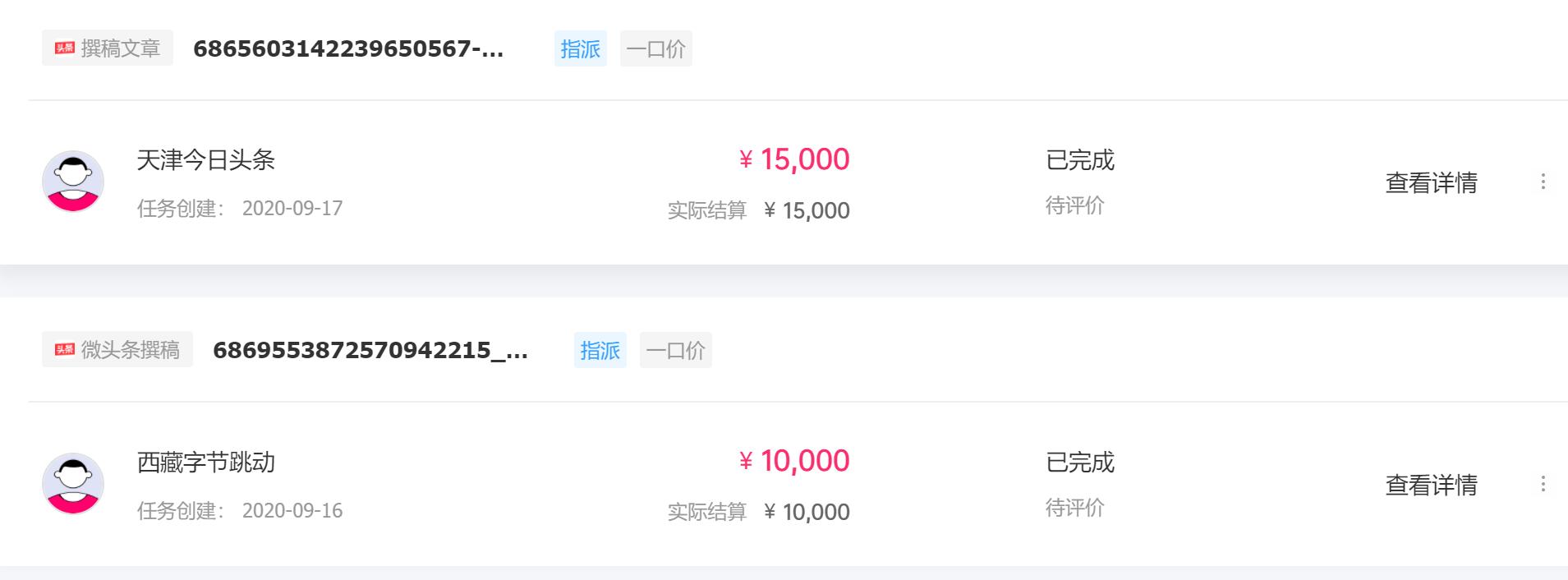
Task: Click the 一口价 tag on the first task
Action: coord(655,48)
